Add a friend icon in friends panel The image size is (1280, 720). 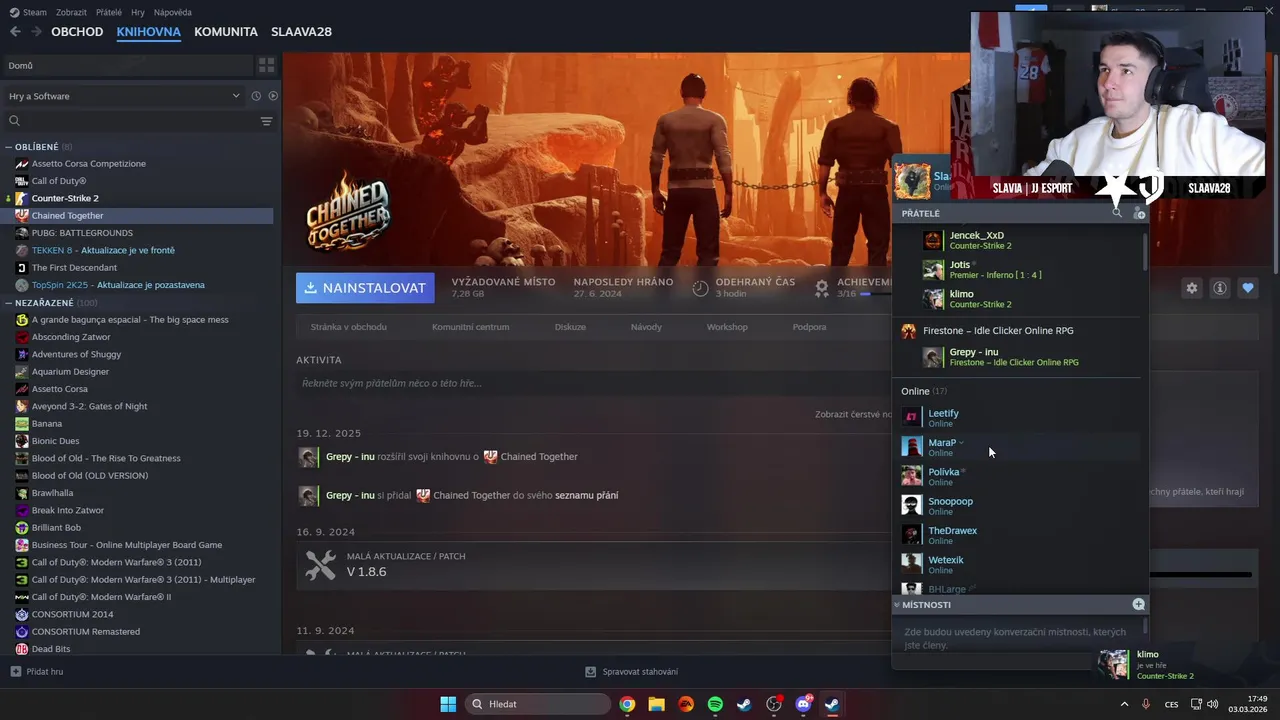pyautogui.click(x=1138, y=213)
